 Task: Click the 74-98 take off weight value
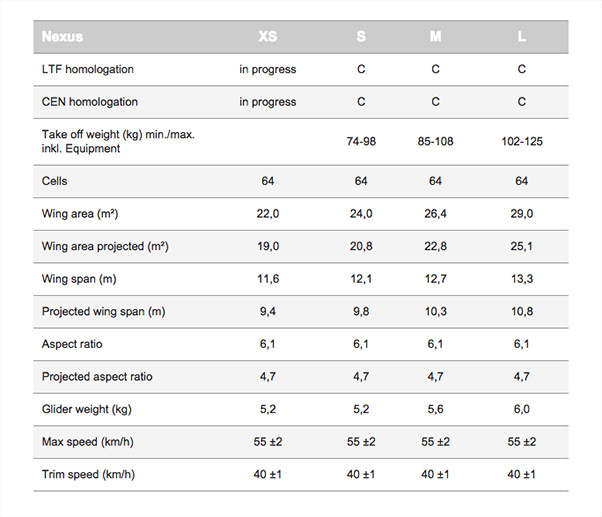361,141
